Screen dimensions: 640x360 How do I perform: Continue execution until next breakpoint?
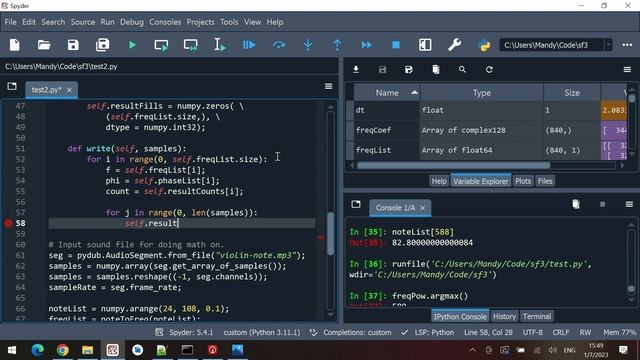tap(367, 45)
